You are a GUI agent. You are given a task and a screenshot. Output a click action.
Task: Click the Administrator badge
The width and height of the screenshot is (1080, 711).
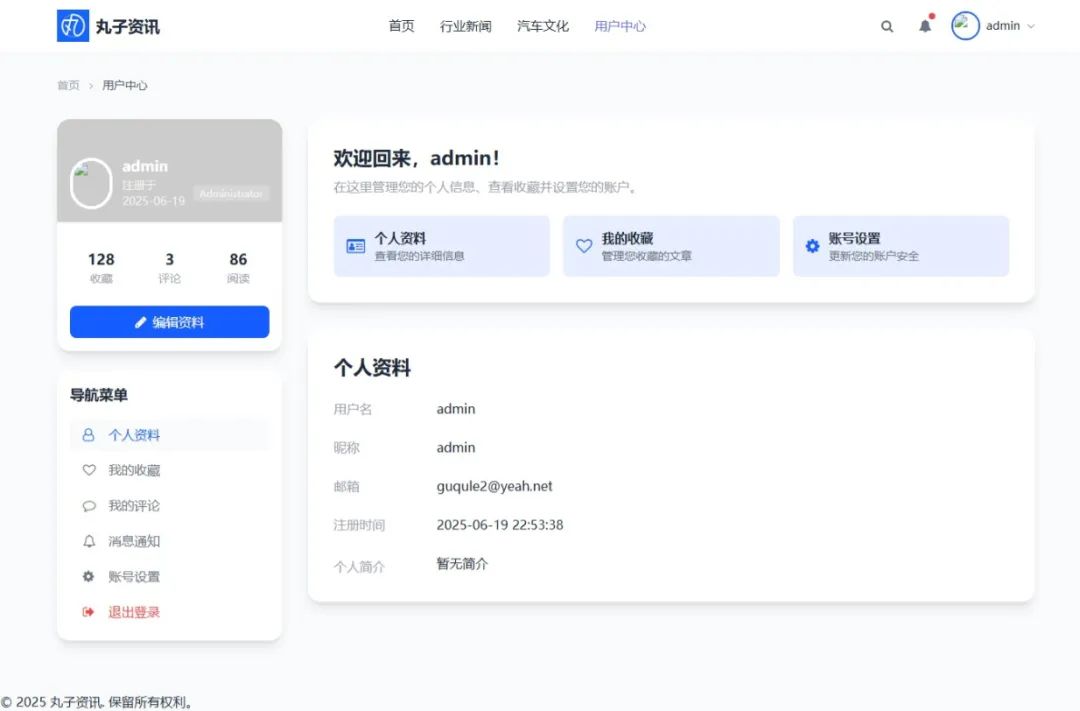231,194
